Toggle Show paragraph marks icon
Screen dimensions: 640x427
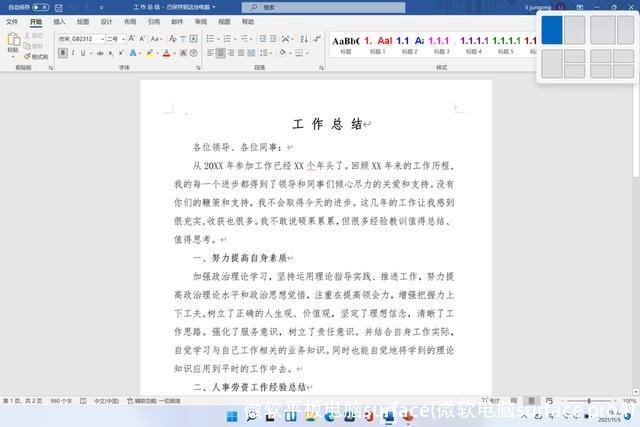tap(317, 39)
